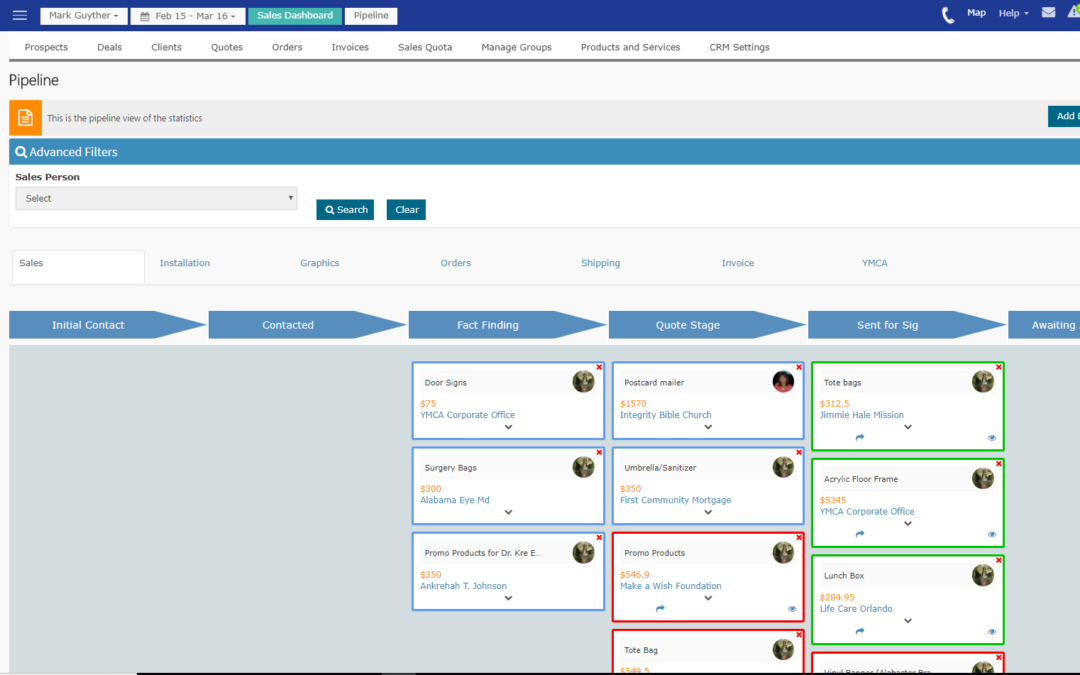This screenshot has height=675, width=1080.
Task: Click the phone call icon
Action: pyautogui.click(x=948, y=15)
